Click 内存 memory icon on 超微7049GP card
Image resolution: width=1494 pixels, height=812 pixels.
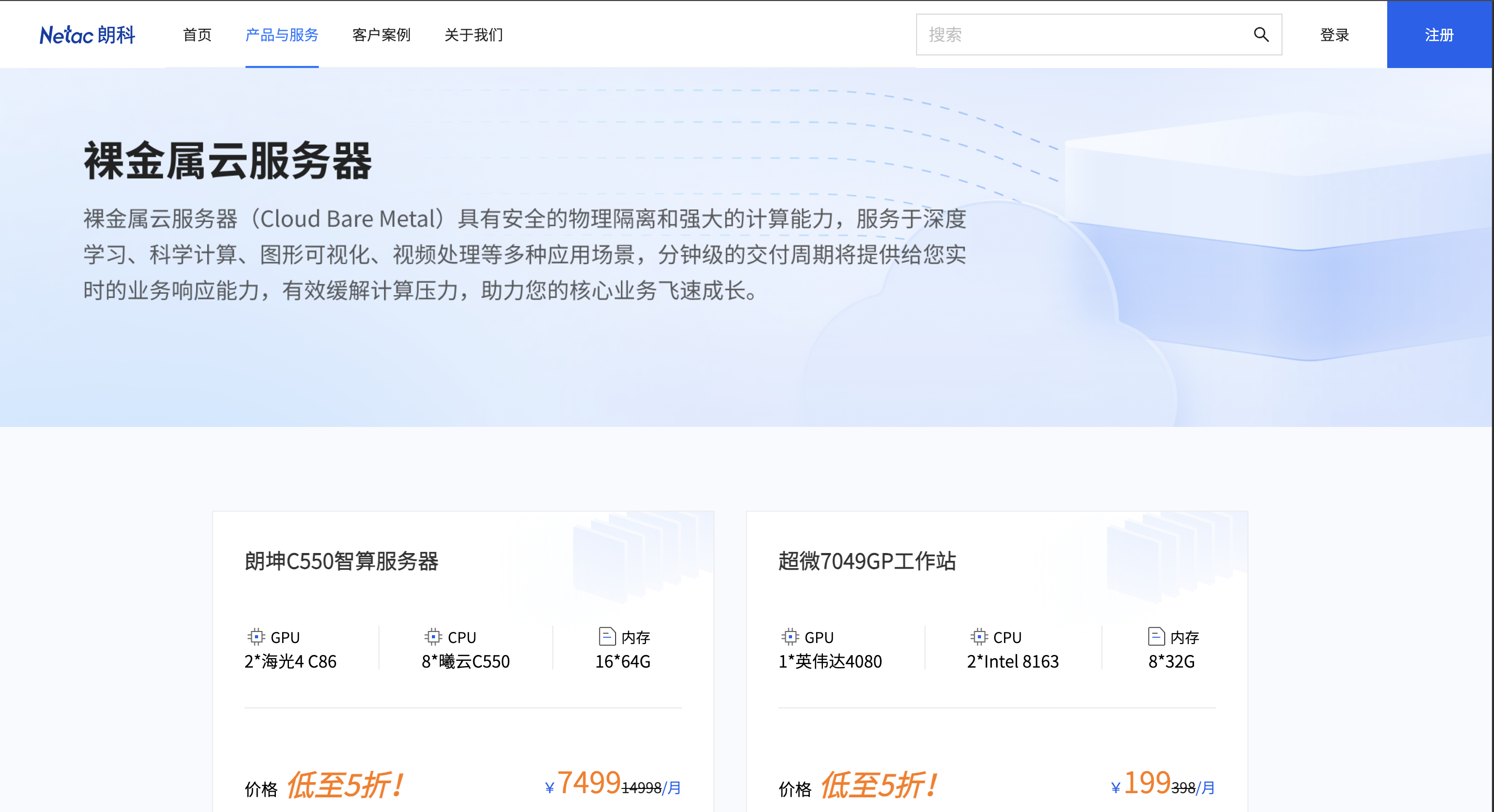tap(1156, 636)
